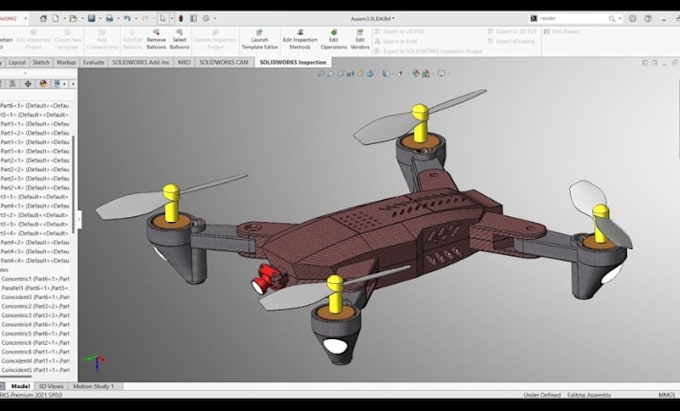Screen dimensions: 680x411
Task: Select Parallel1 mate in the feature tree
Action: click(x=36, y=288)
